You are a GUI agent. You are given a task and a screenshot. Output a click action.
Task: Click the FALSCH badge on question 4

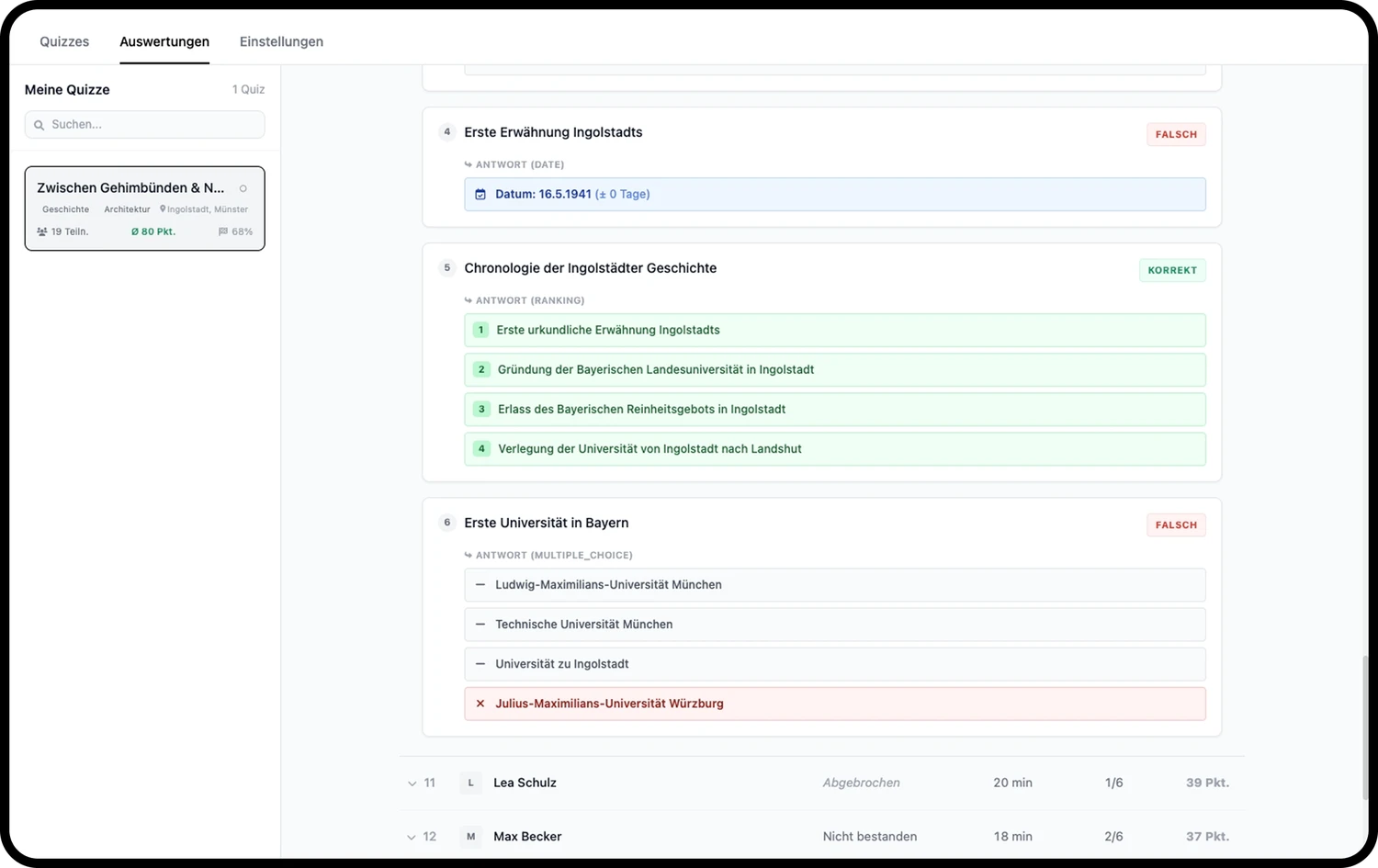(1176, 134)
